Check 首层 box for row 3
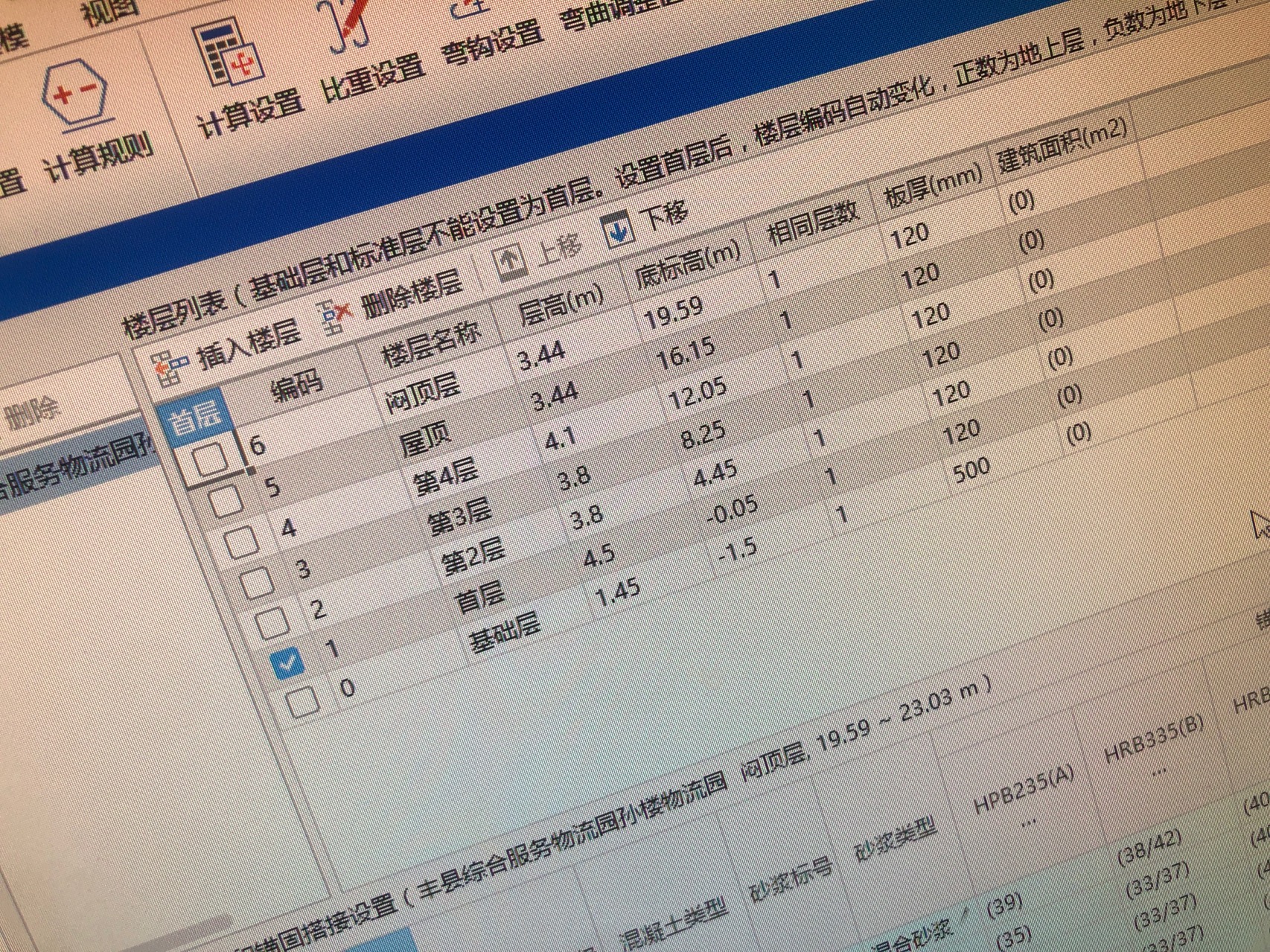 [x=258, y=583]
